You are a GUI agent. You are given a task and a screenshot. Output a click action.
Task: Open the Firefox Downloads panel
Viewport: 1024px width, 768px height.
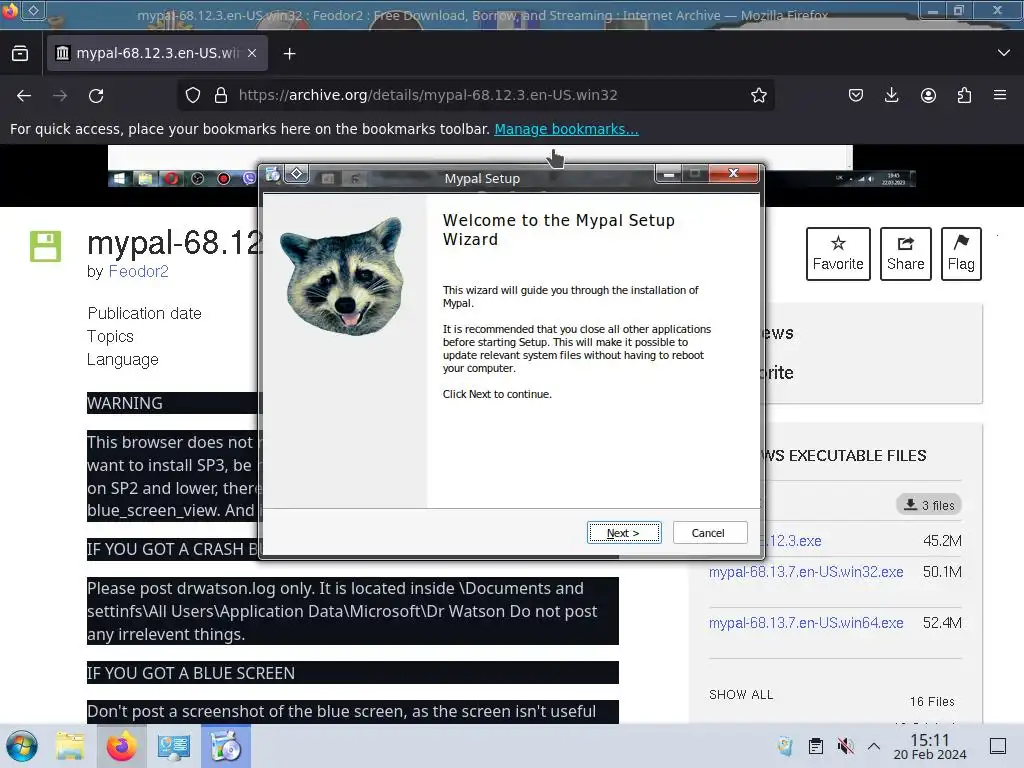pos(891,95)
